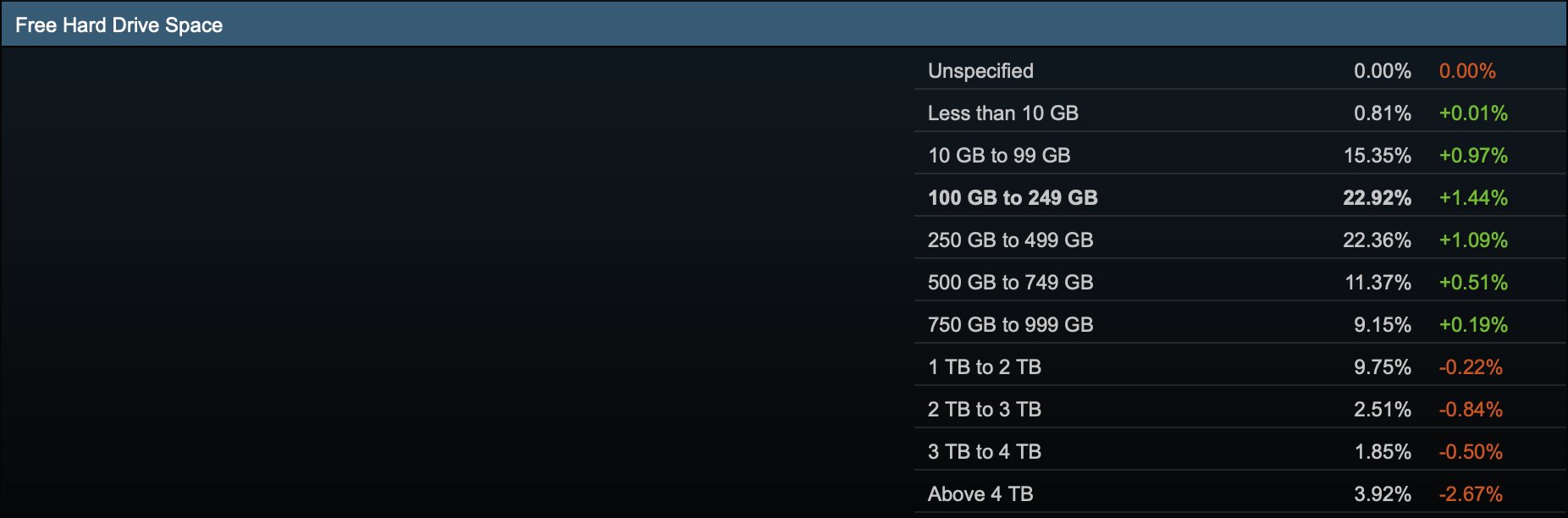Select the Unspecified row label
The height and width of the screenshot is (518, 1568).
point(980,71)
